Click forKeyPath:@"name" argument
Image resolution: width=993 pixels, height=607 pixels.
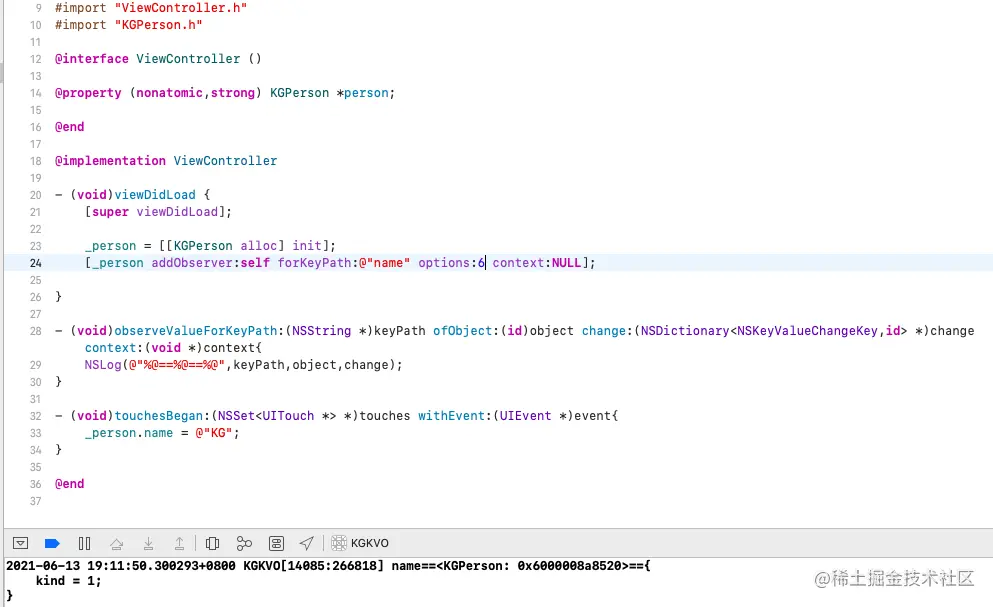coord(344,263)
